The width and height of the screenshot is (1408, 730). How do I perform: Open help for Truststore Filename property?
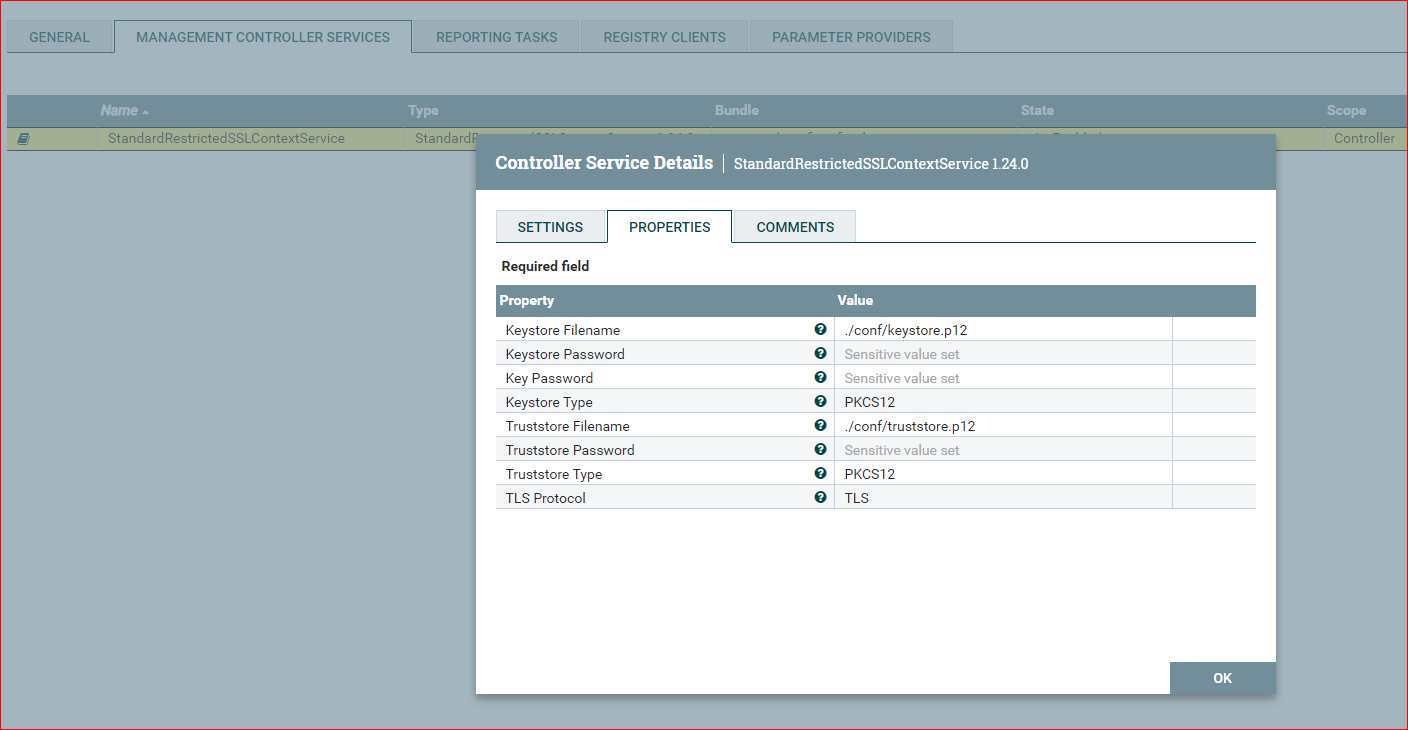pos(820,424)
